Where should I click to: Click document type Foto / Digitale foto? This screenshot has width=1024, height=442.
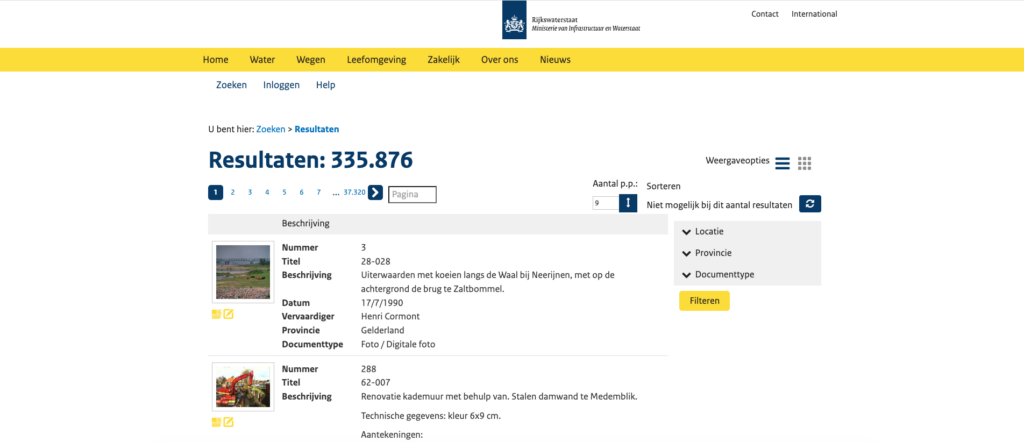[x=398, y=344]
